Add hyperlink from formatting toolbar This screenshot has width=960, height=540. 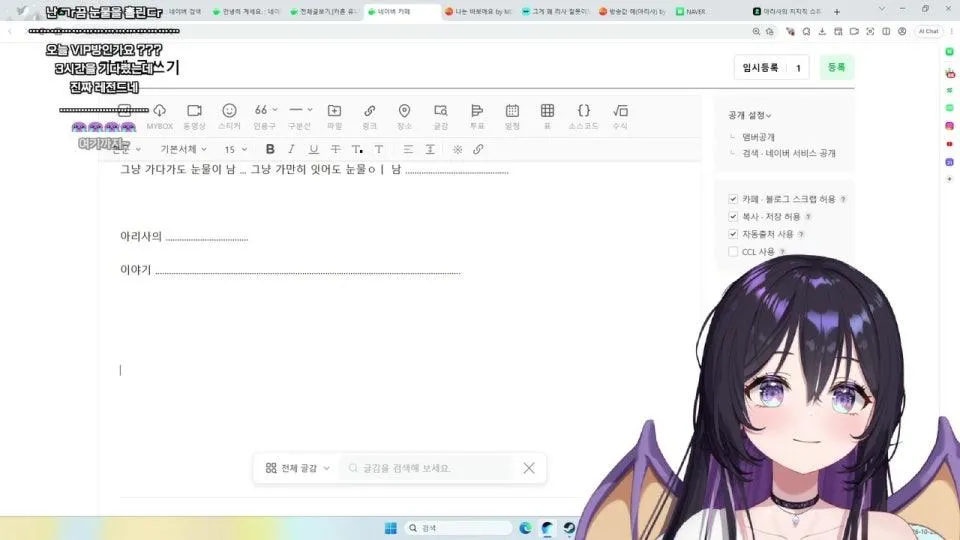click(x=478, y=149)
